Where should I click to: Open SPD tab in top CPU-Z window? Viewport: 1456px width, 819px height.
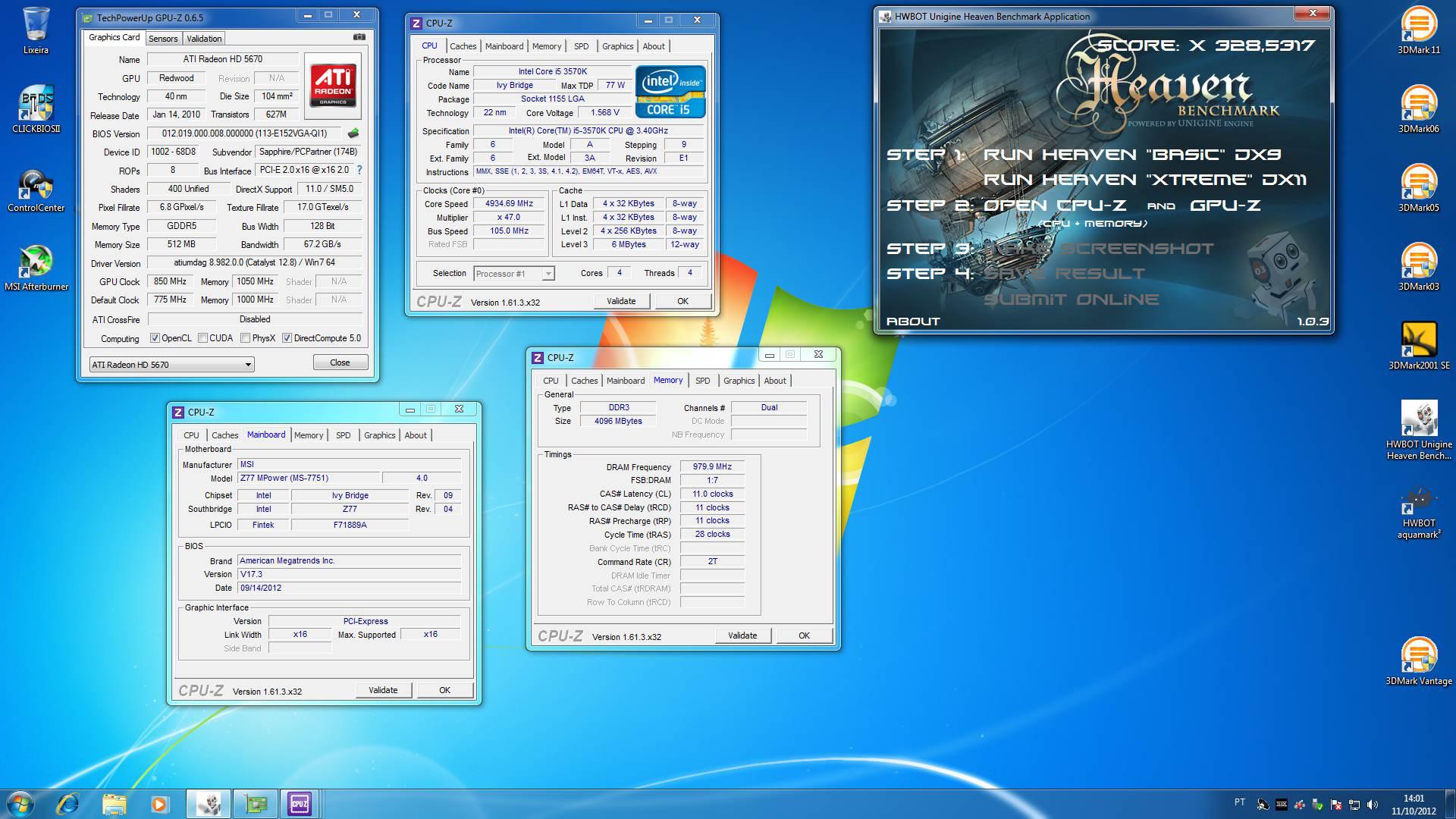(581, 46)
